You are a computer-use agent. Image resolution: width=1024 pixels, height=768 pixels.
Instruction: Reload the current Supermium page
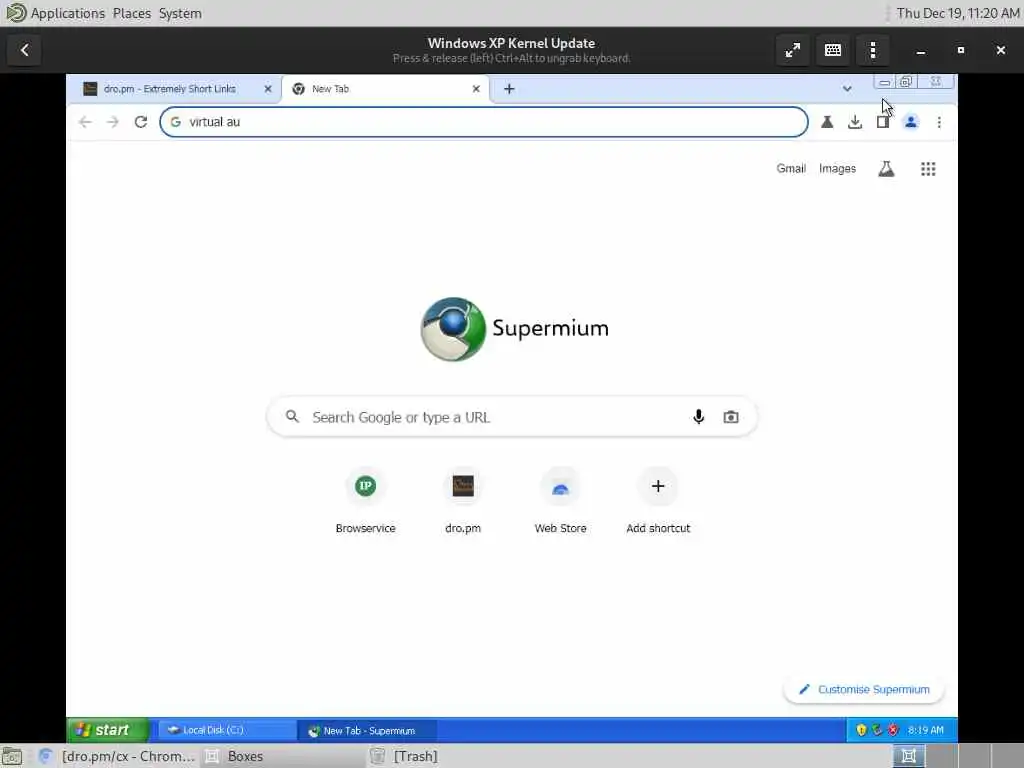140,122
